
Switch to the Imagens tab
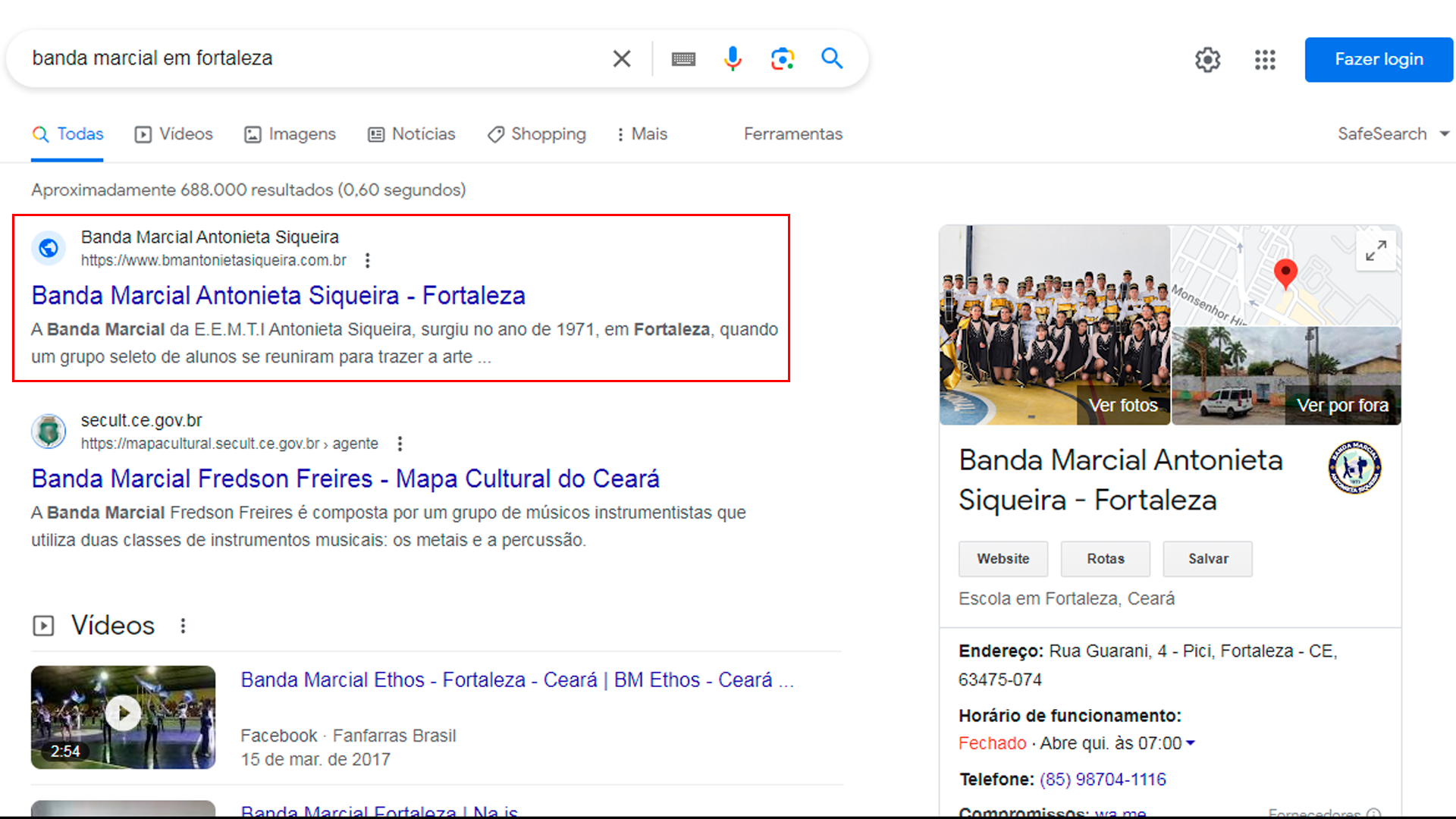[290, 134]
